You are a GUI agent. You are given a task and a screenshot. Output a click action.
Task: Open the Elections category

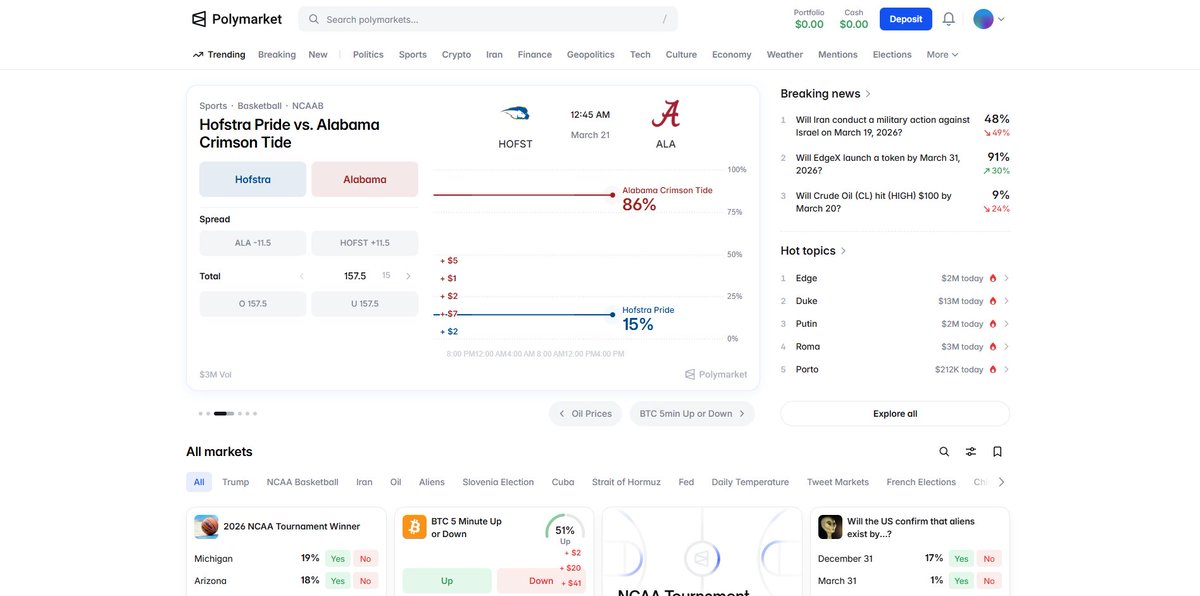[892, 55]
